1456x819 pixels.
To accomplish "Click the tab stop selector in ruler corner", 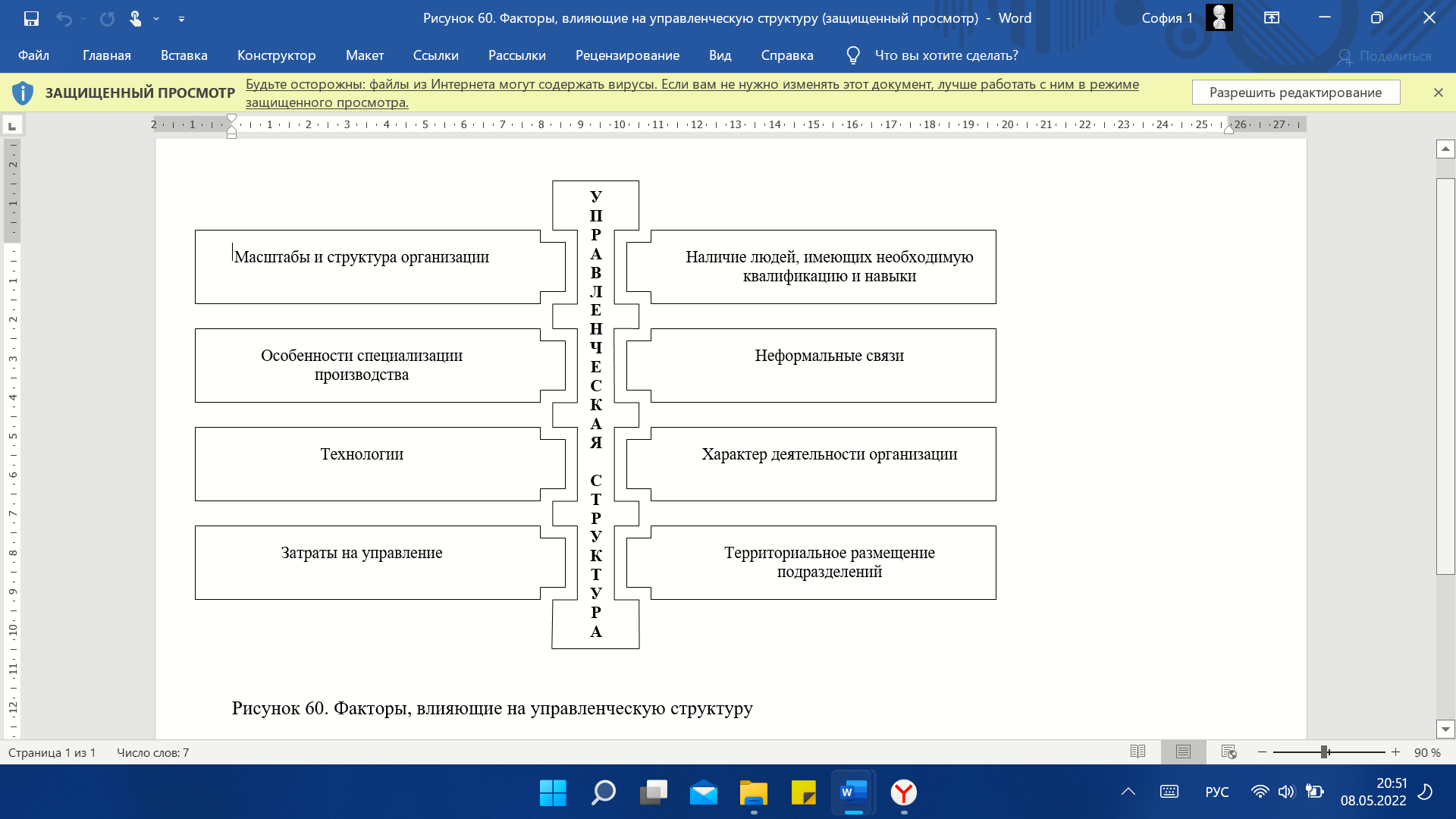I will click(x=12, y=125).
